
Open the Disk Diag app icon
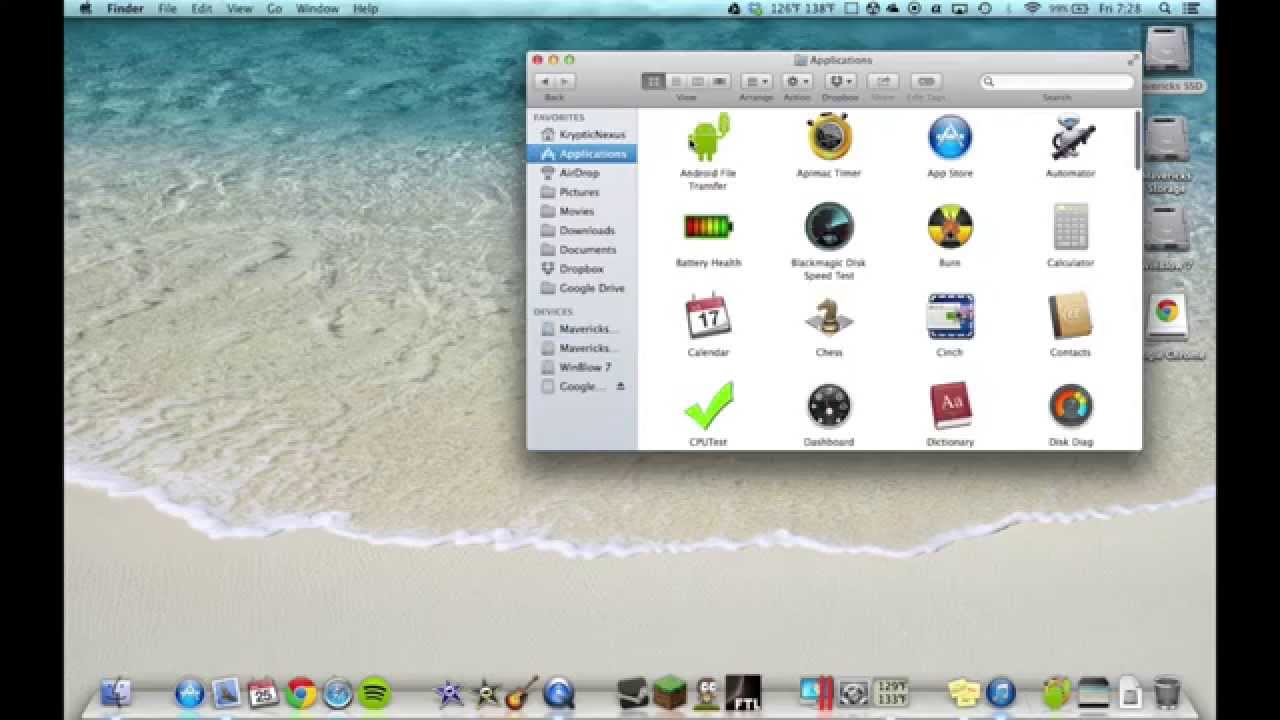coord(1071,406)
